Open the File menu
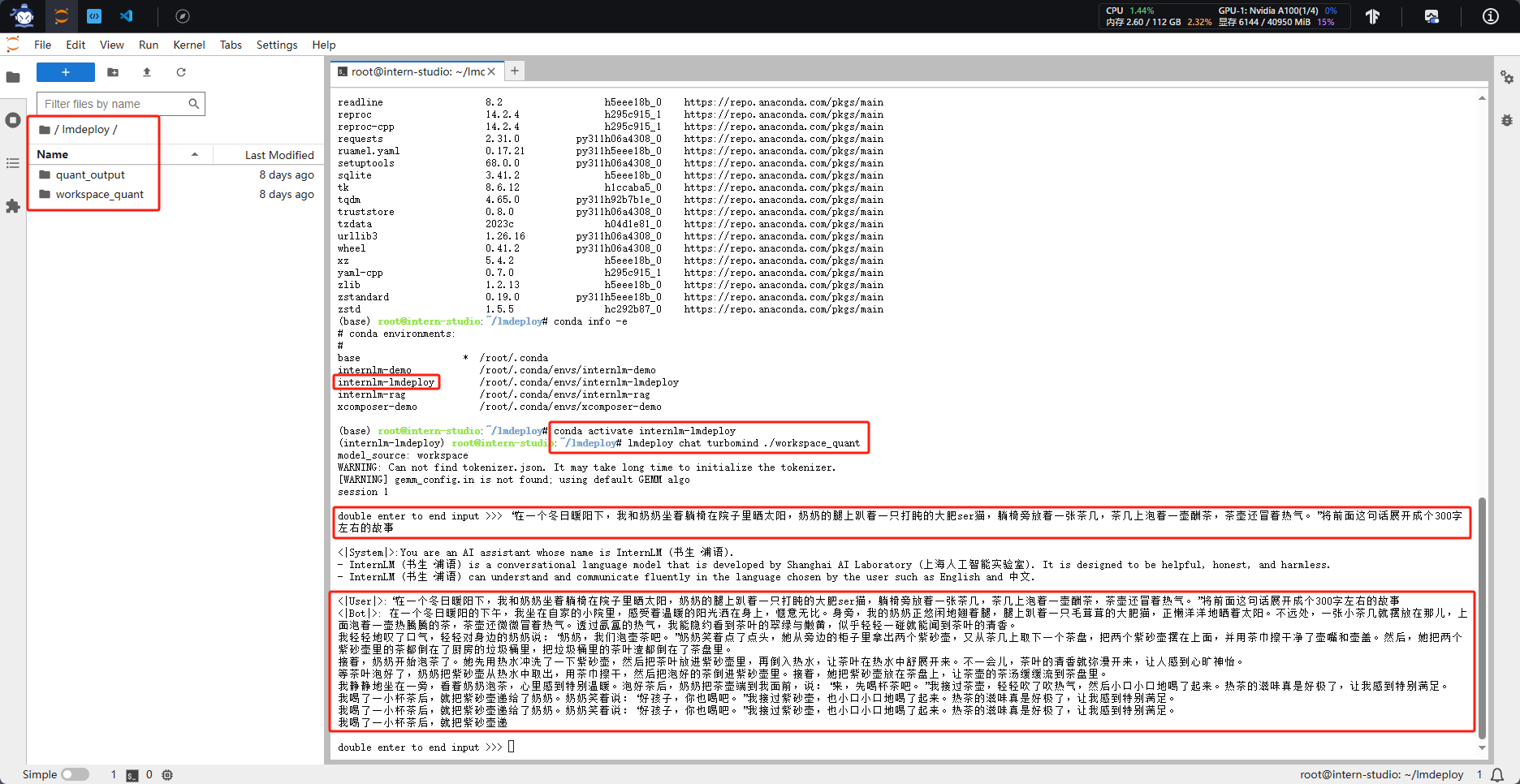 [x=43, y=45]
